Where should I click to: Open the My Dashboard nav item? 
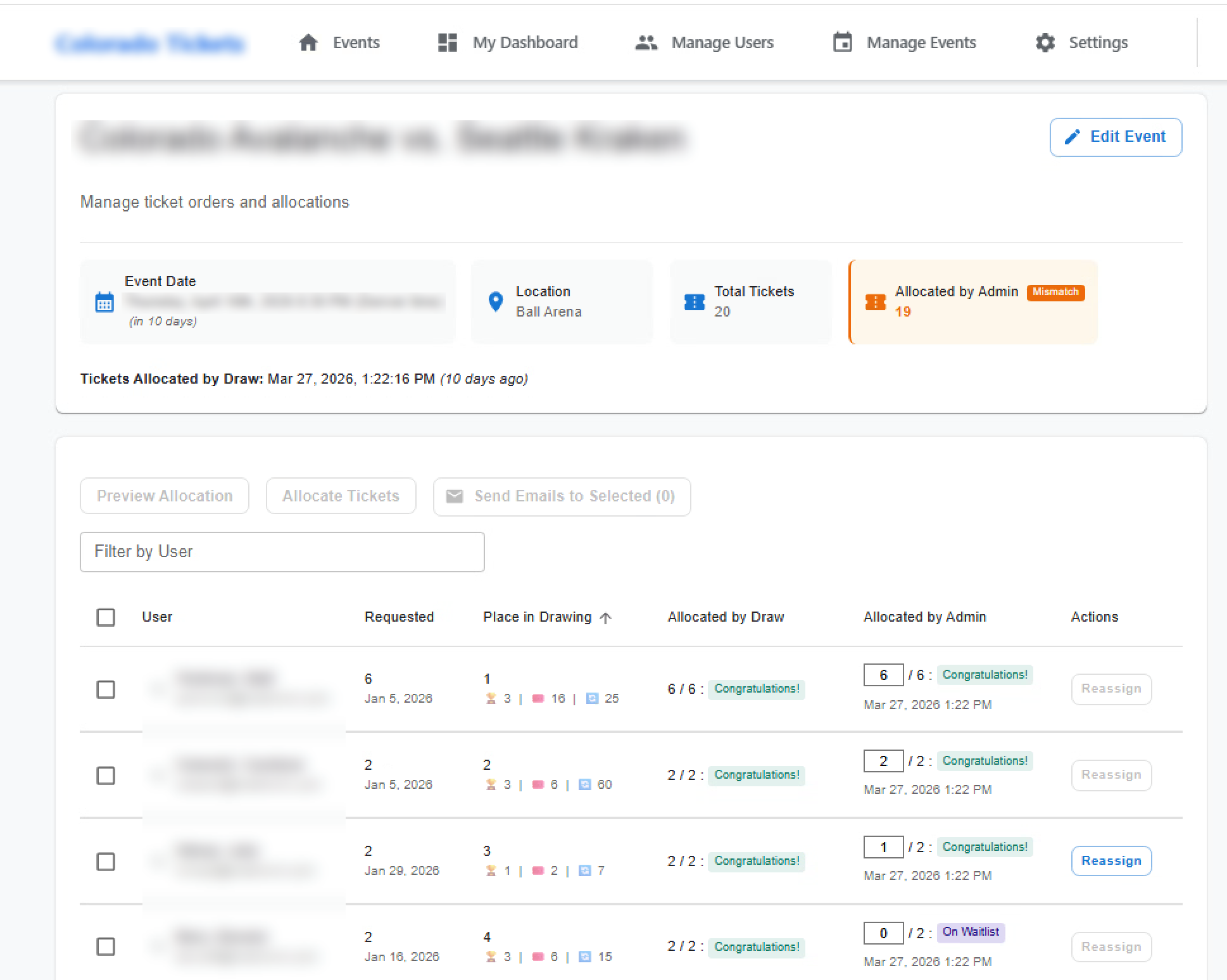pyautogui.click(x=524, y=42)
